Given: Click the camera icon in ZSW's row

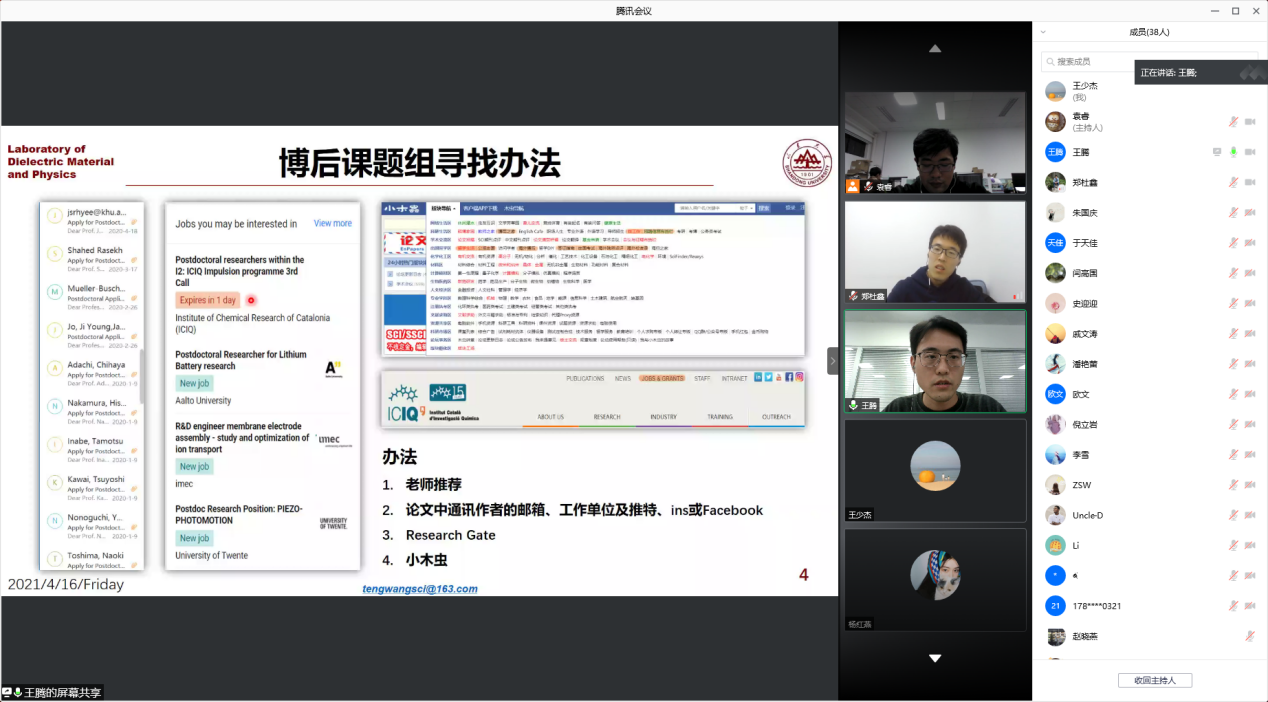Looking at the screenshot, I should tap(1250, 485).
